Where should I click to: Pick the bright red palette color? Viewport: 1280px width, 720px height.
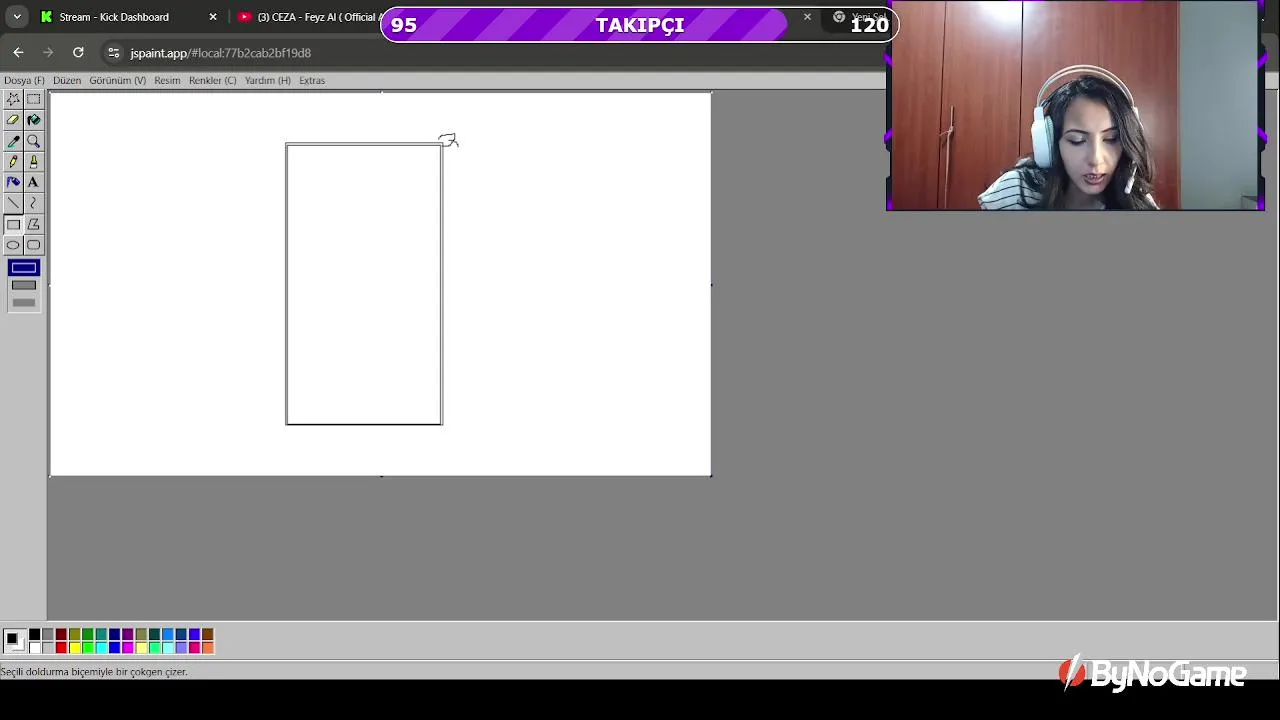click(x=61, y=647)
